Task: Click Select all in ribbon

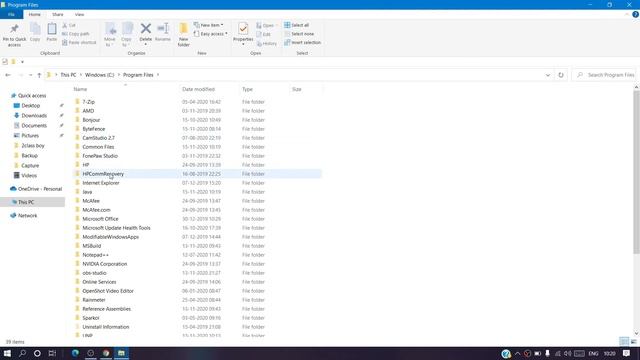Action: coord(296,25)
